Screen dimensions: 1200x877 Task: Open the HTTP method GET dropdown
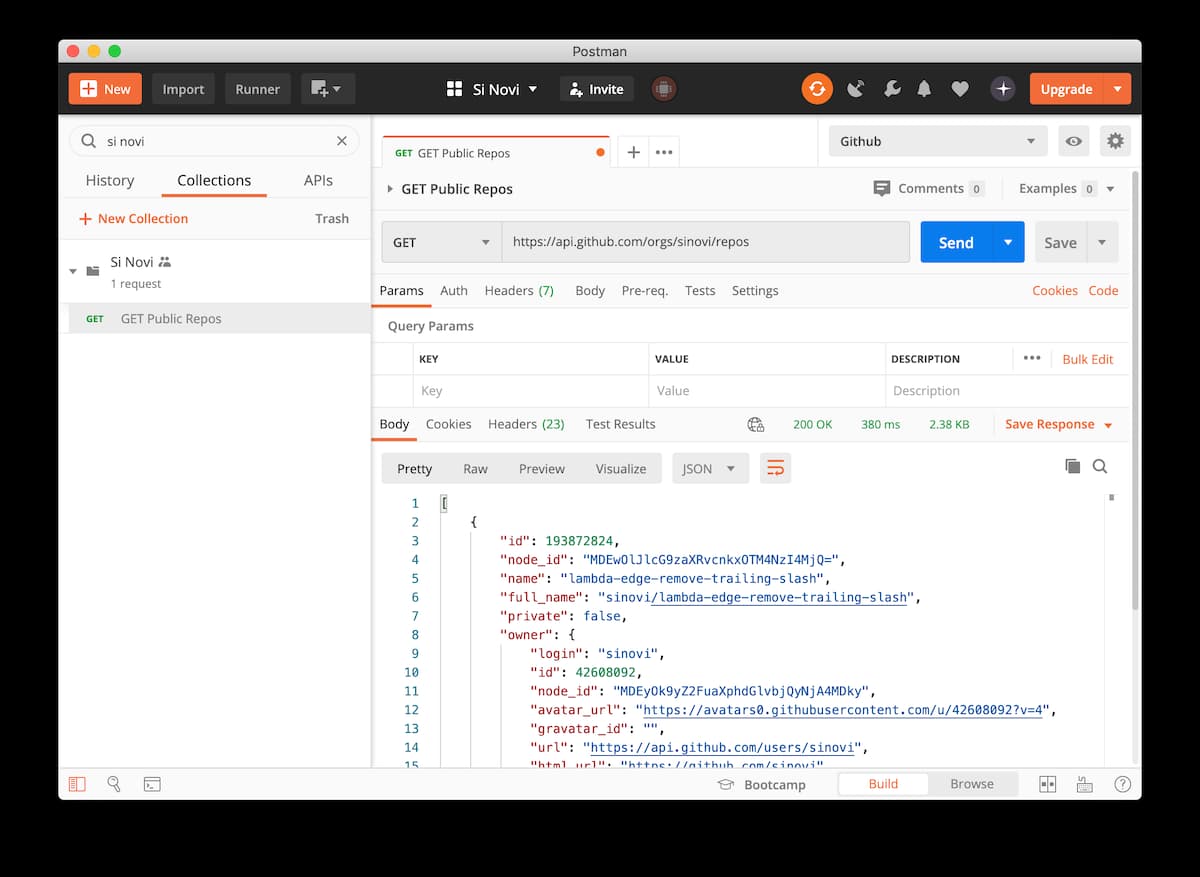click(x=442, y=242)
